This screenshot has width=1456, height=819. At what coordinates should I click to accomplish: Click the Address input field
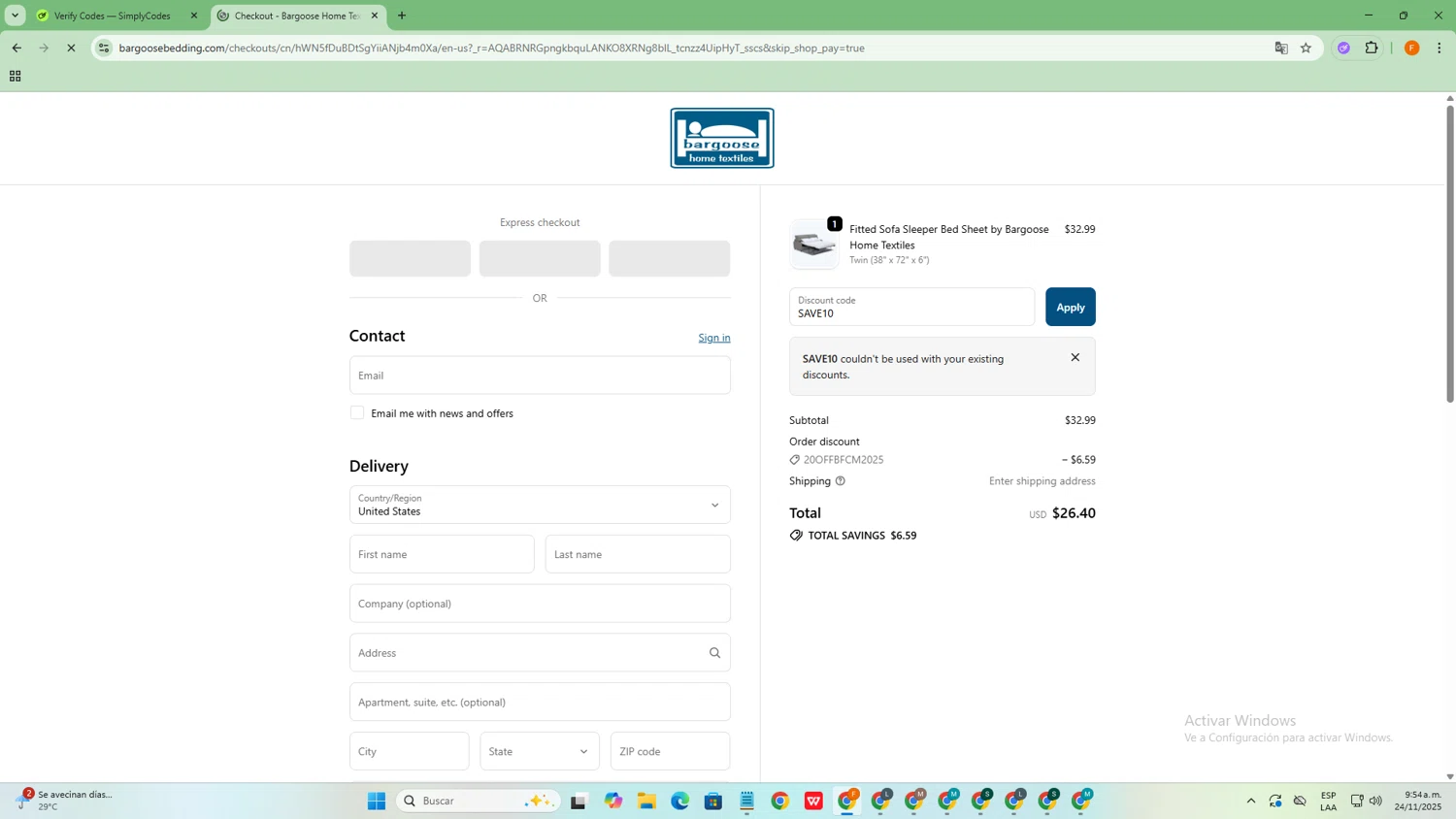540,653
